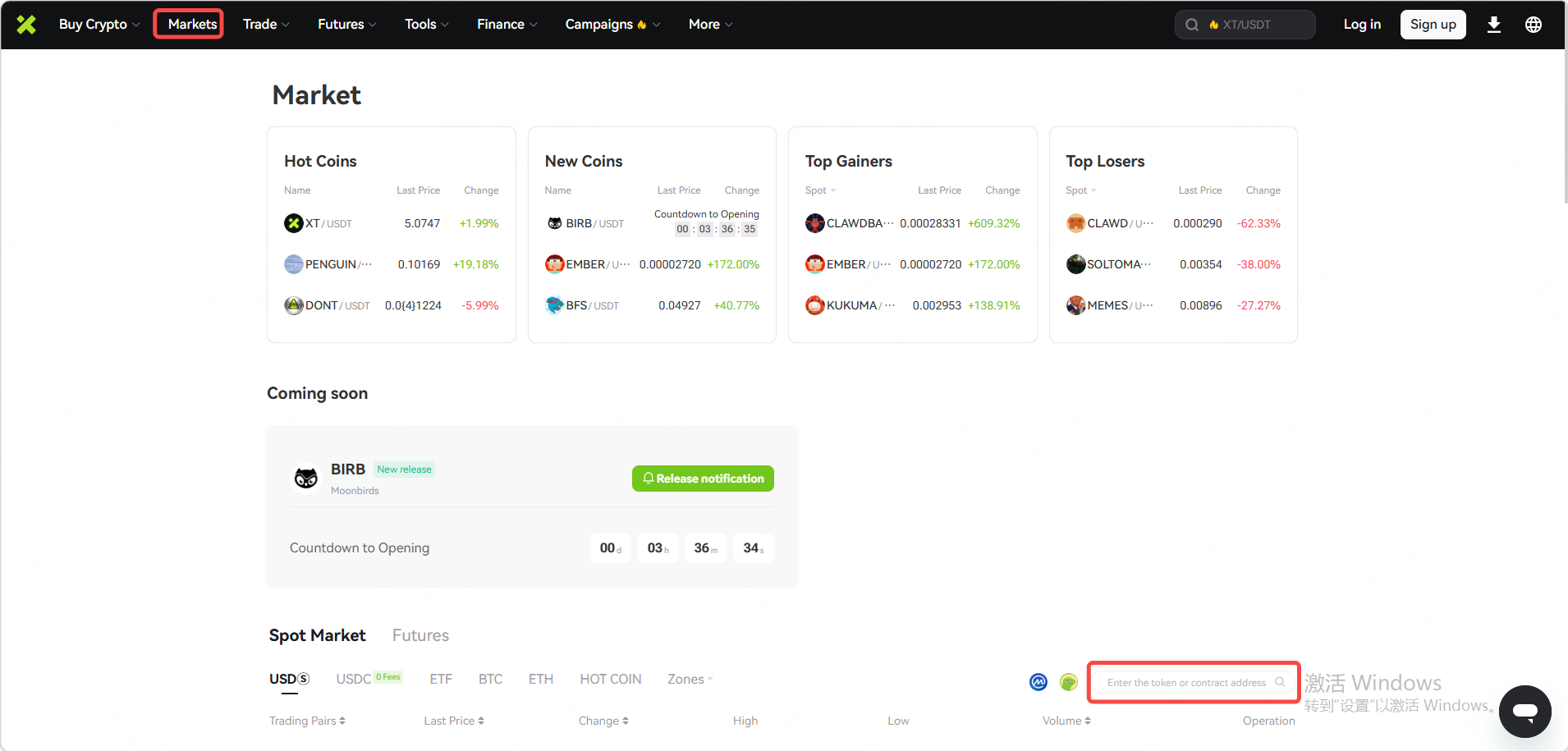Viewport: 1568px width, 751px height.
Task: Open the language globe icon
Action: click(1533, 25)
